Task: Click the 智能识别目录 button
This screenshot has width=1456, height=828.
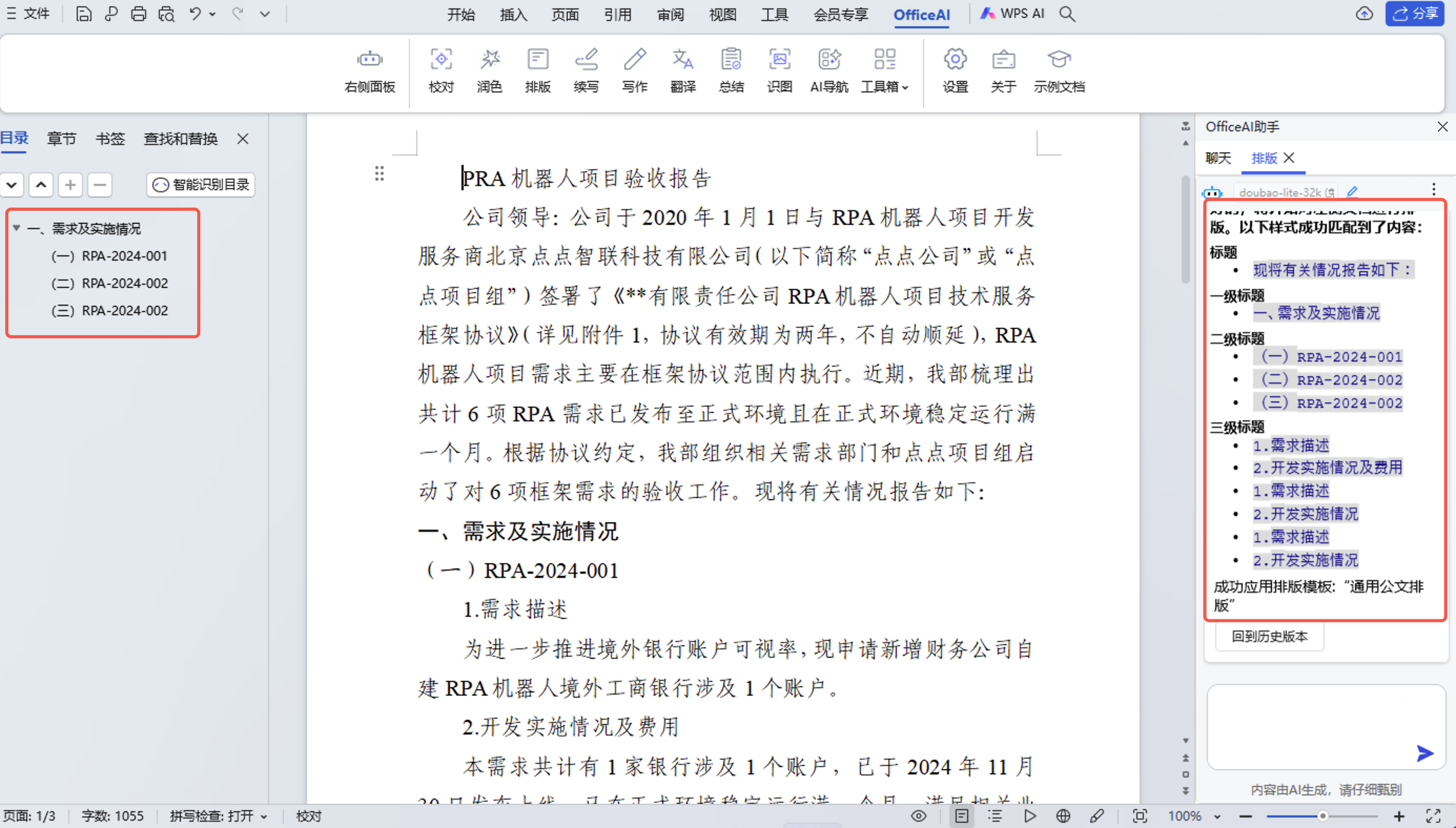Action: (201, 184)
